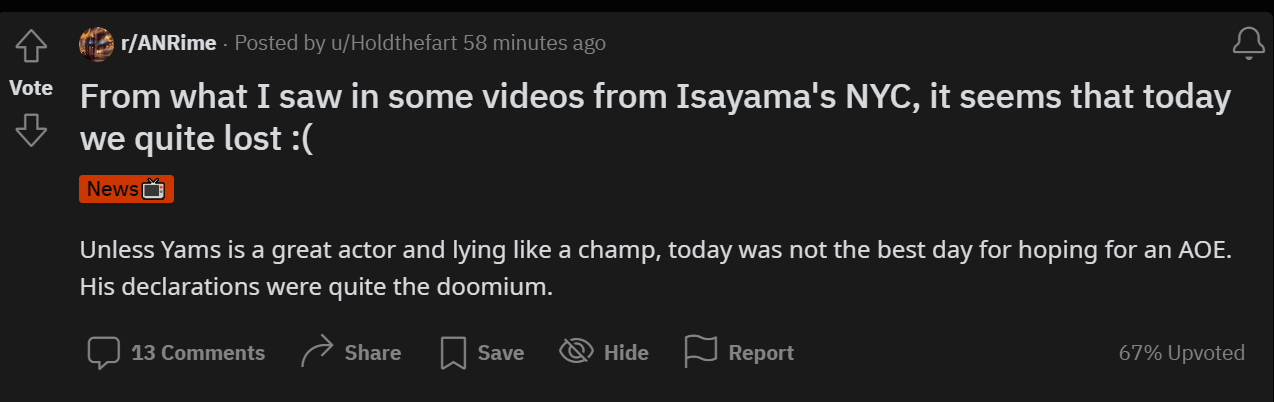This screenshot has height=402, width=1274.
Task: Open the r/ANRime subreddit link
Action: (x=168, y=43)
